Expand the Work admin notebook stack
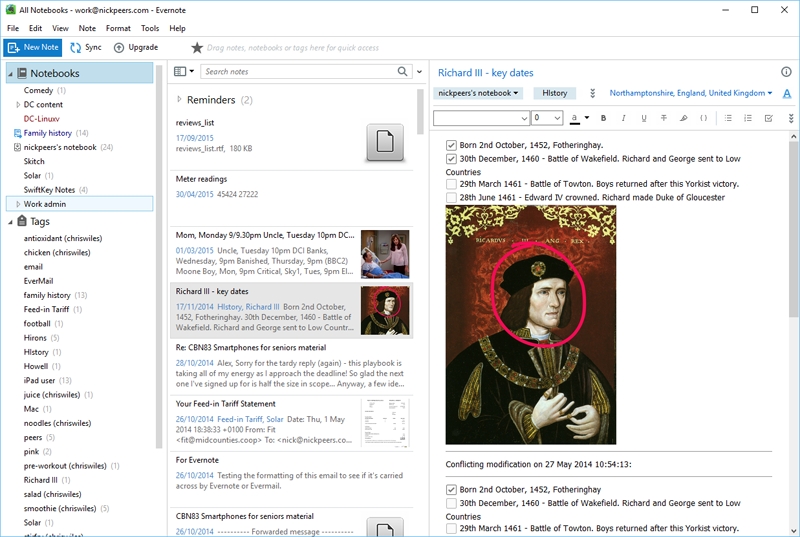 point(18,204)
